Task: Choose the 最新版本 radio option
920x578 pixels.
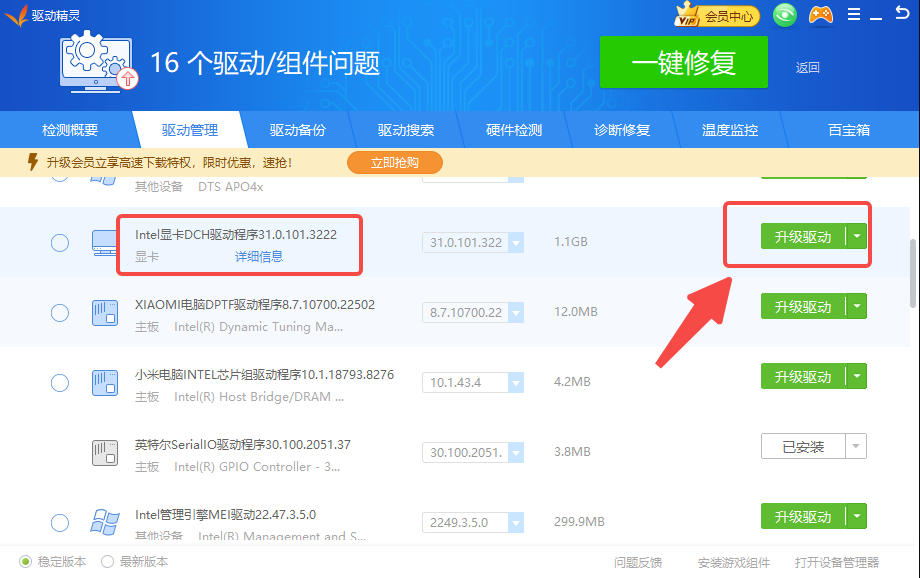Action: 108,562
